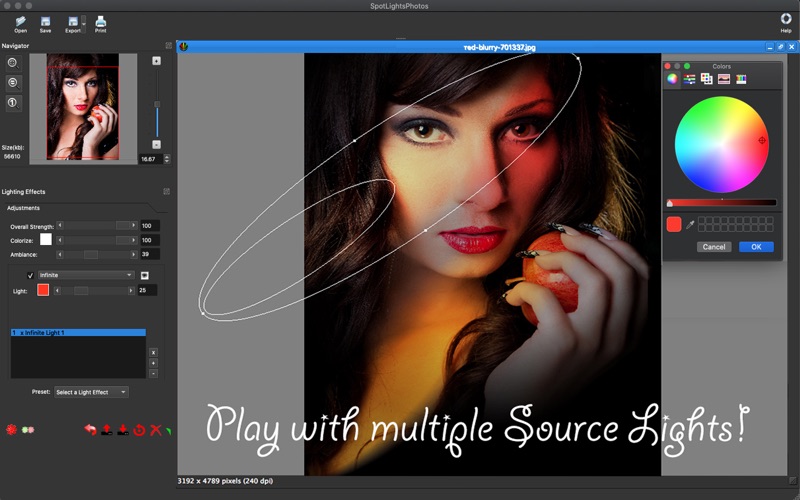Open the red Light color swatch
The height and width of the screenshot is (500, 800).
pyautogui.click(x=43, y=290)
